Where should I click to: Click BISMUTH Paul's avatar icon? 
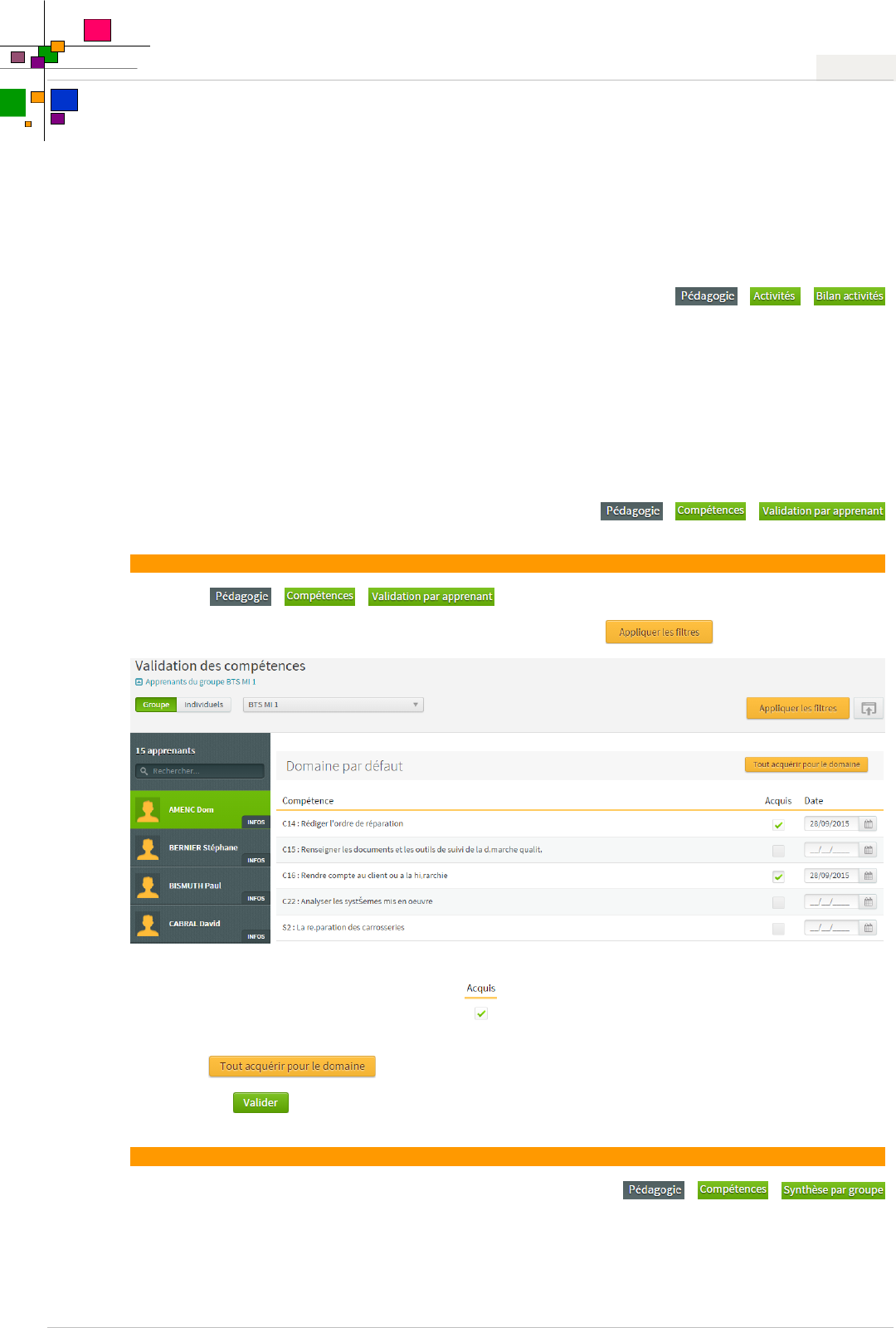(148, 886)
